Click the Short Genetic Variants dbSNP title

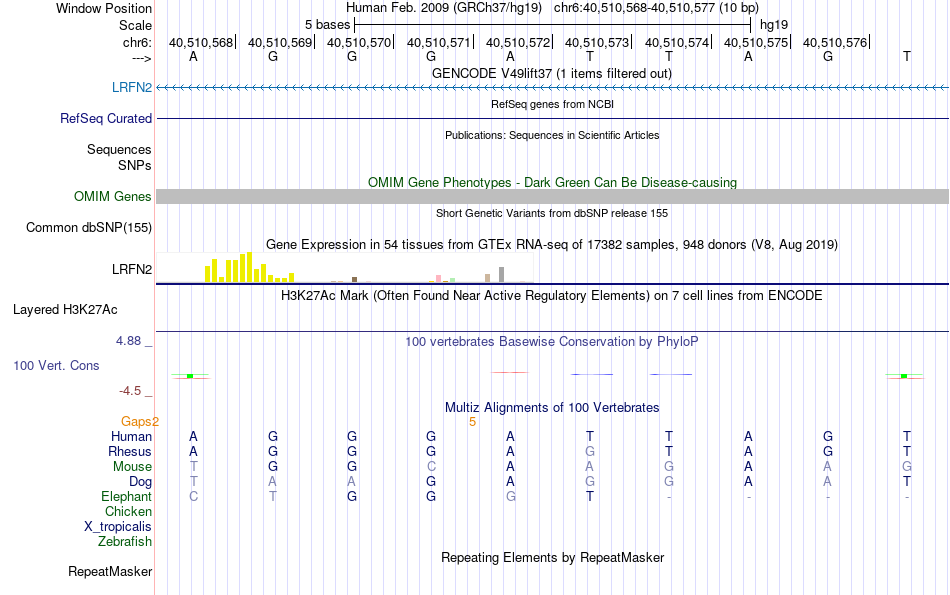(x=551, y=213)
